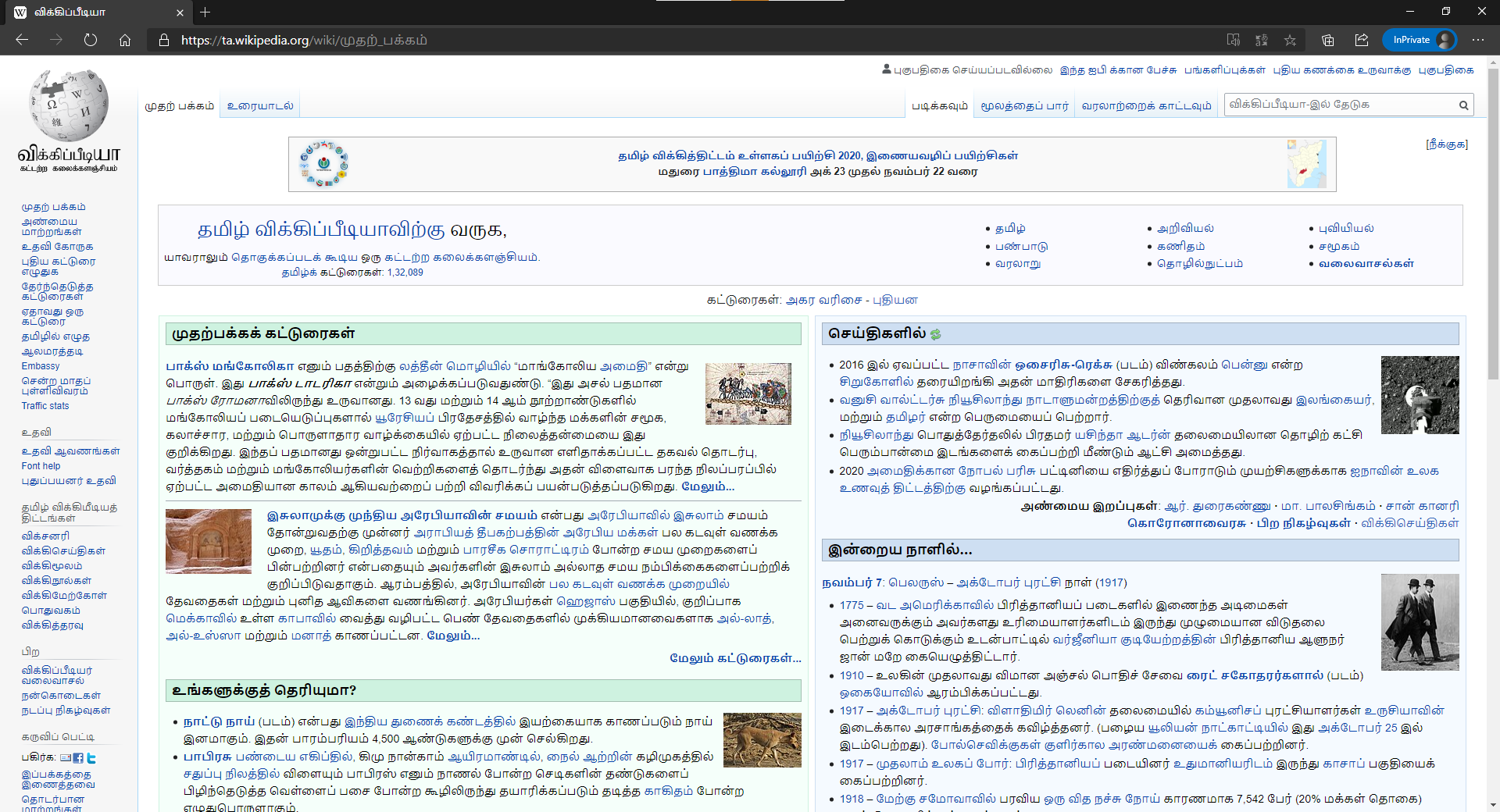The width and height of the screenshot is (1500, 812).
Task: Select the படிக்கவும் tab
Action: point(940,106)
